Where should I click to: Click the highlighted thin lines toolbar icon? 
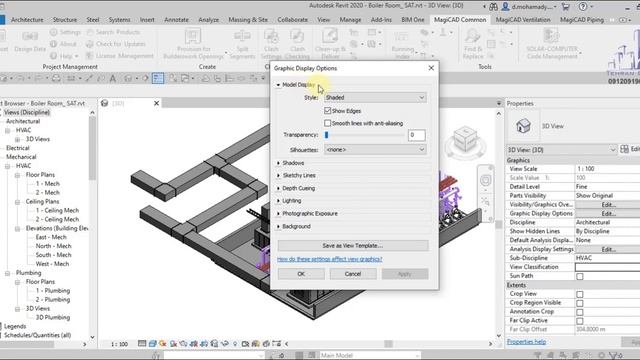point(158,78)
